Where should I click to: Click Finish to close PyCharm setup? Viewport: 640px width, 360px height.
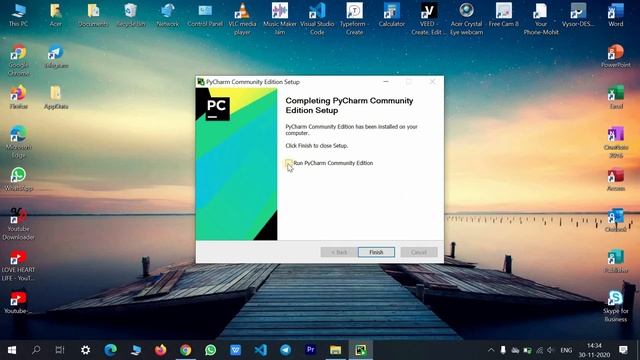tap(376, 252)
